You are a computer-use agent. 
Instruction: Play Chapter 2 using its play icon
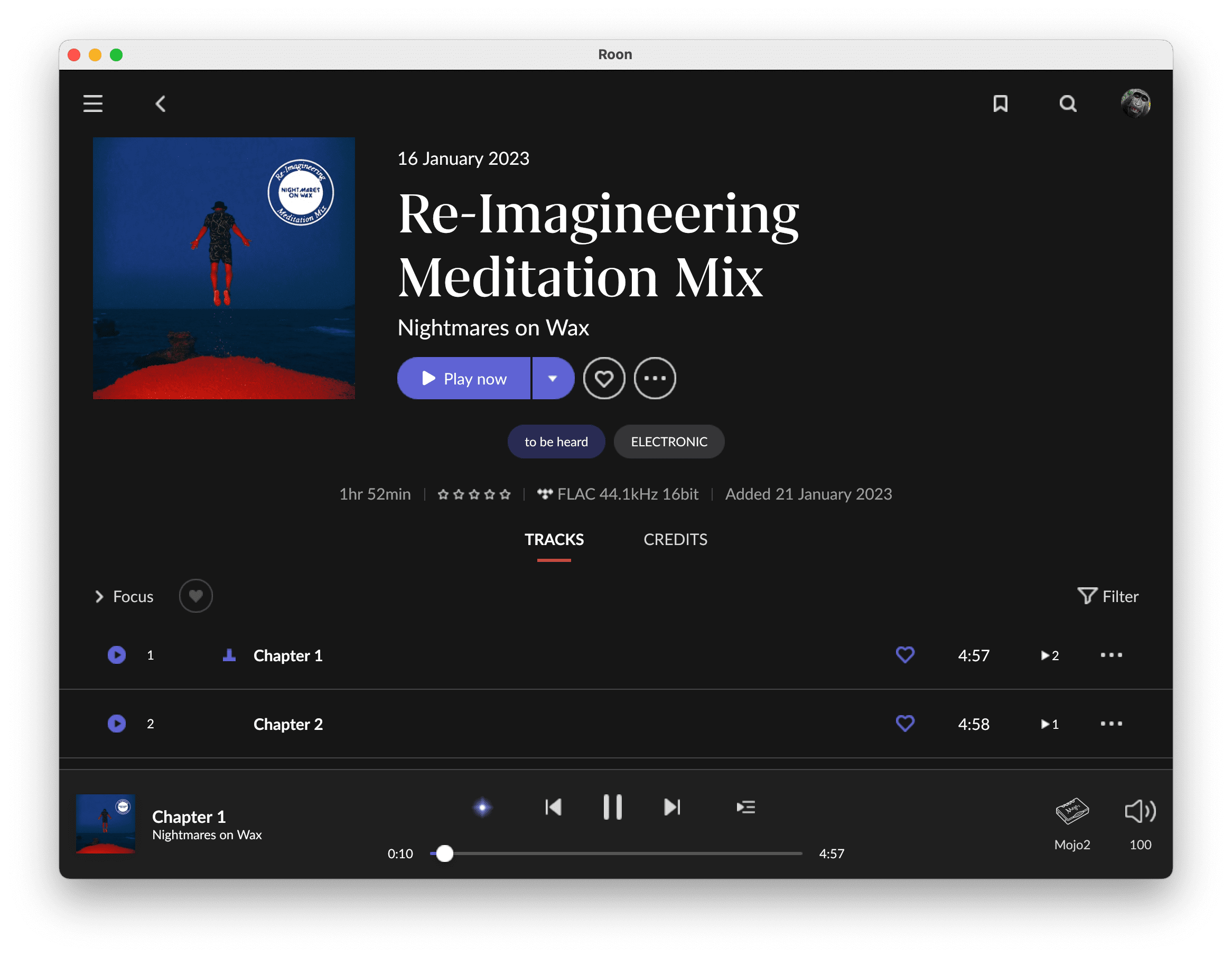[x=117, y=724]
